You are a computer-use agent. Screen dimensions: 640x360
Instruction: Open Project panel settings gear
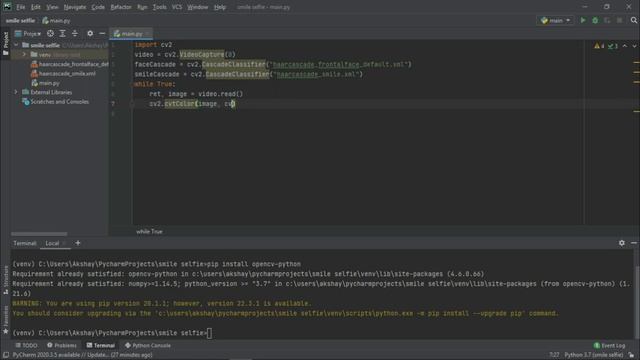pyautogui.click(x=90, y=33)
